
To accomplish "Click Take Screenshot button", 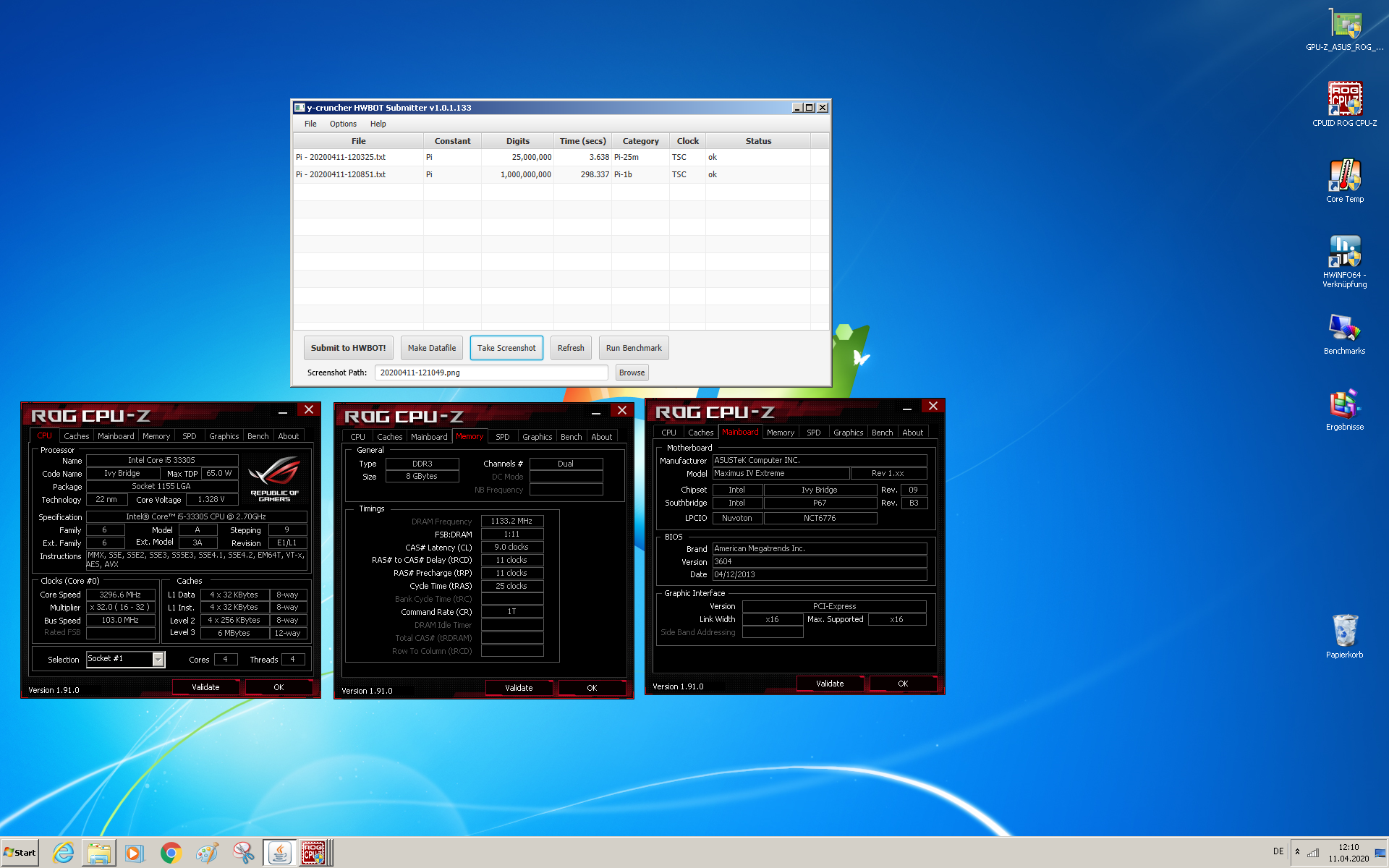I will click(x=506, y=348).
